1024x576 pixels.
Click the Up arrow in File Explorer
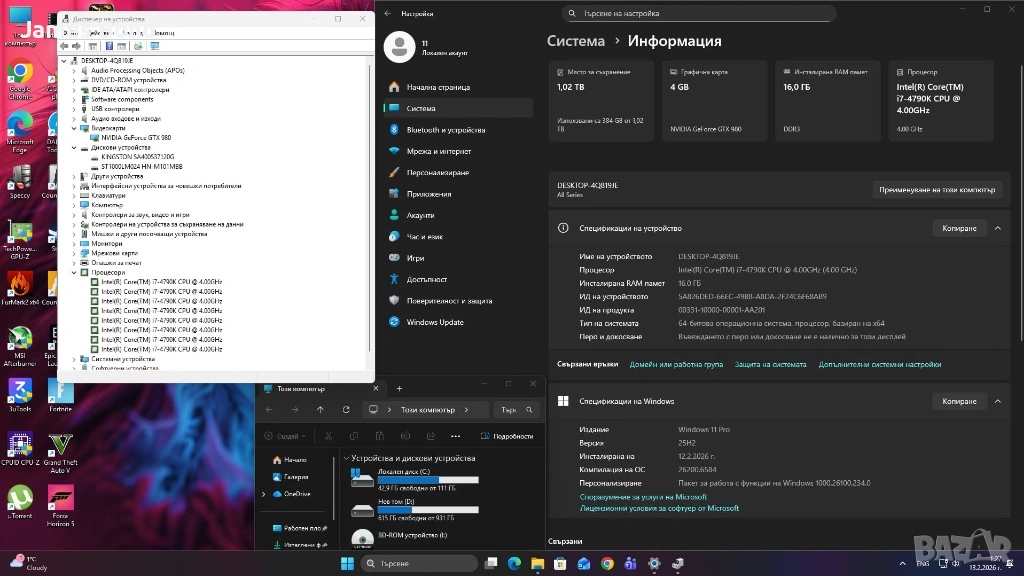coord(320,410)
